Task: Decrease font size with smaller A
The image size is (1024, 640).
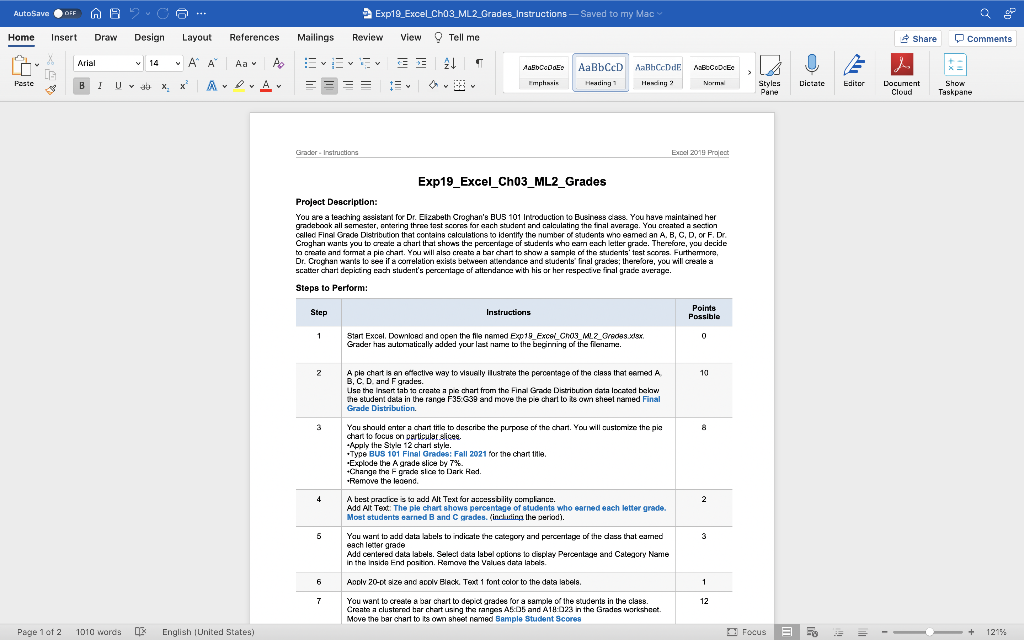Action: tap(212, 63)
